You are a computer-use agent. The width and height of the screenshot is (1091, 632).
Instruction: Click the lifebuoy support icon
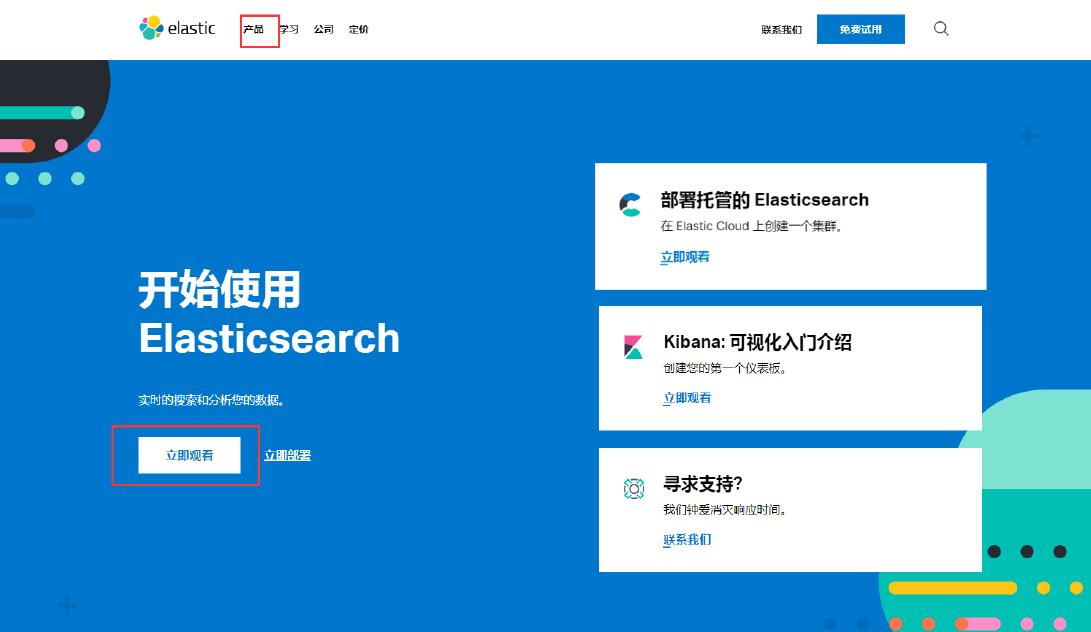coord(633,489)
